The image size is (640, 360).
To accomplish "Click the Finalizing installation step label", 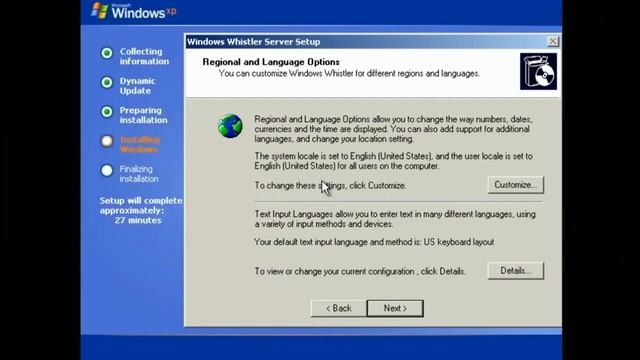I will 139,174.
